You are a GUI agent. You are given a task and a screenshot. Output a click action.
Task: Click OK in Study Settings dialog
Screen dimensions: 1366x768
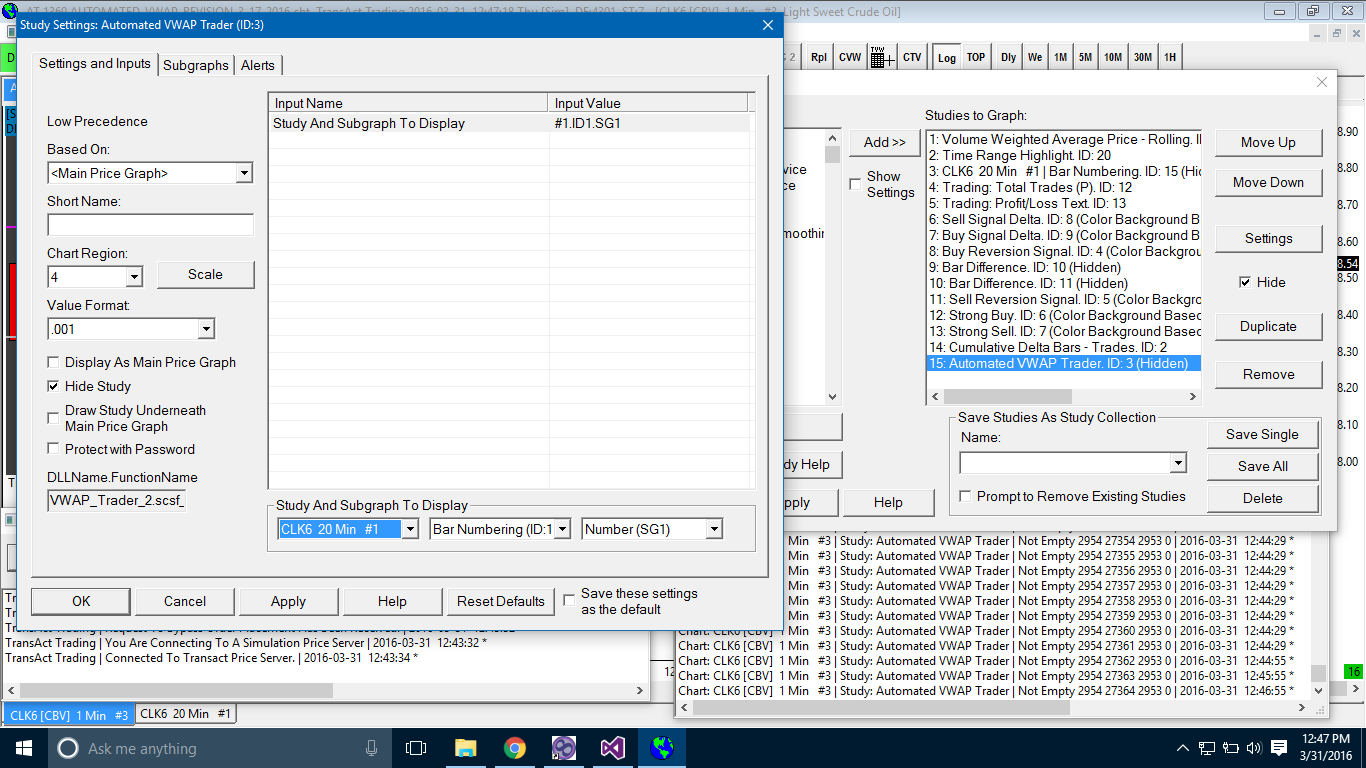click(x=81, y=601)
